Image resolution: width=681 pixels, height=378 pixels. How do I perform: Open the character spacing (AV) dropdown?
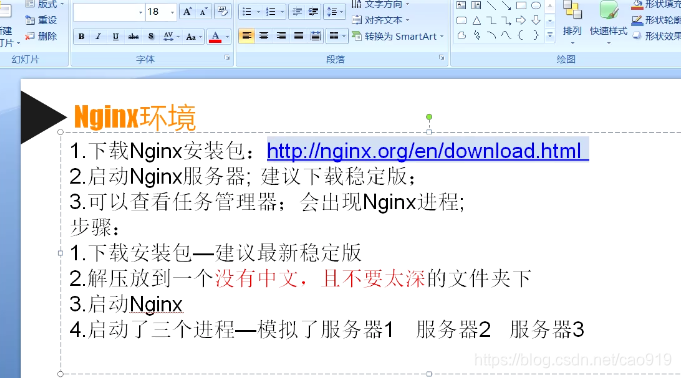click(x=171, y=36)
